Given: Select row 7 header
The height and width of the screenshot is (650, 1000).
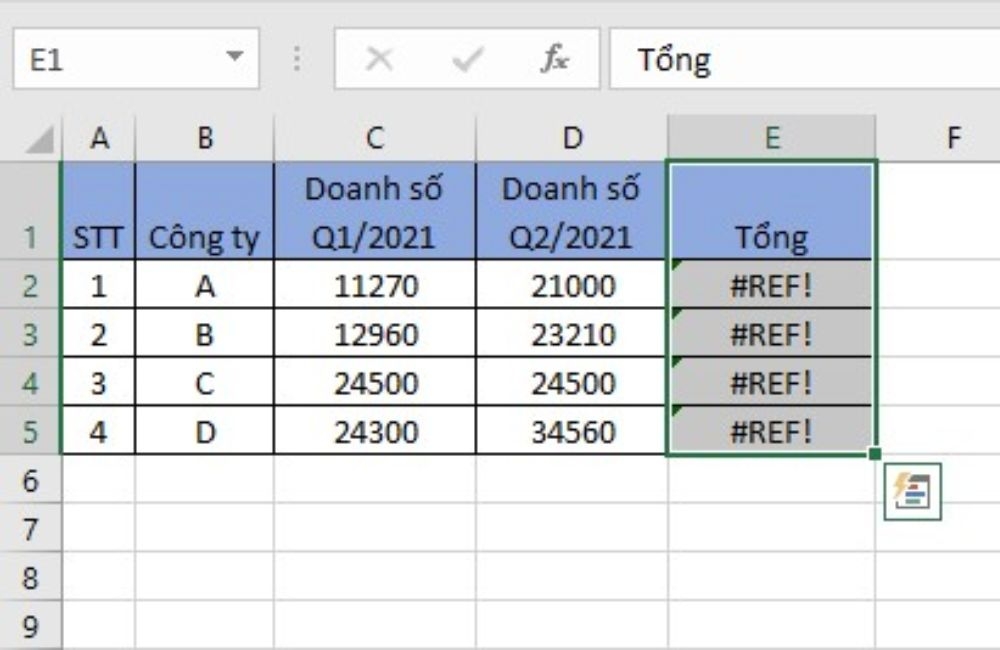Looking at the screenshot, I should (31, 528).
